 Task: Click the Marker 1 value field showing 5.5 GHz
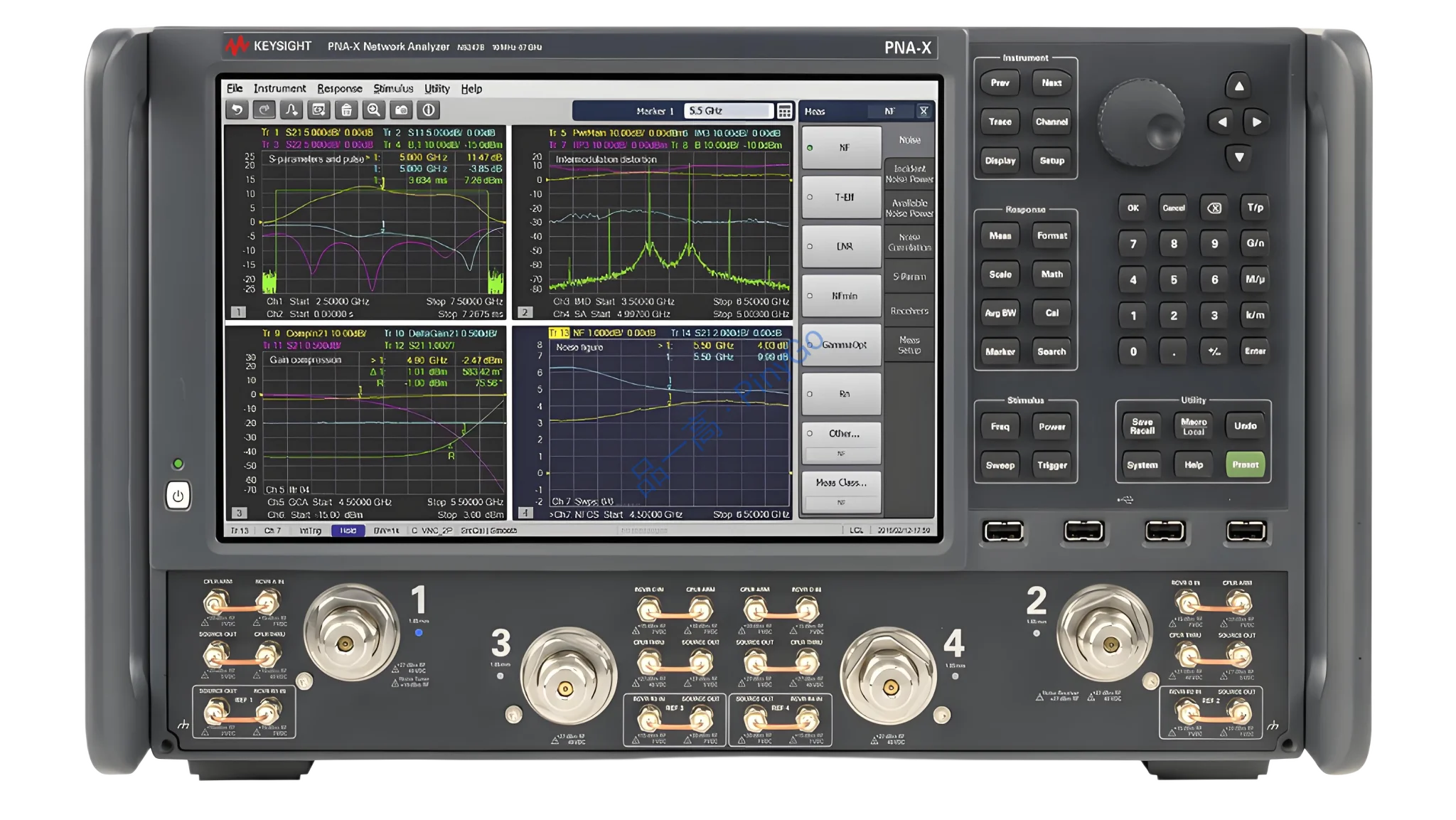coord(728,111)
